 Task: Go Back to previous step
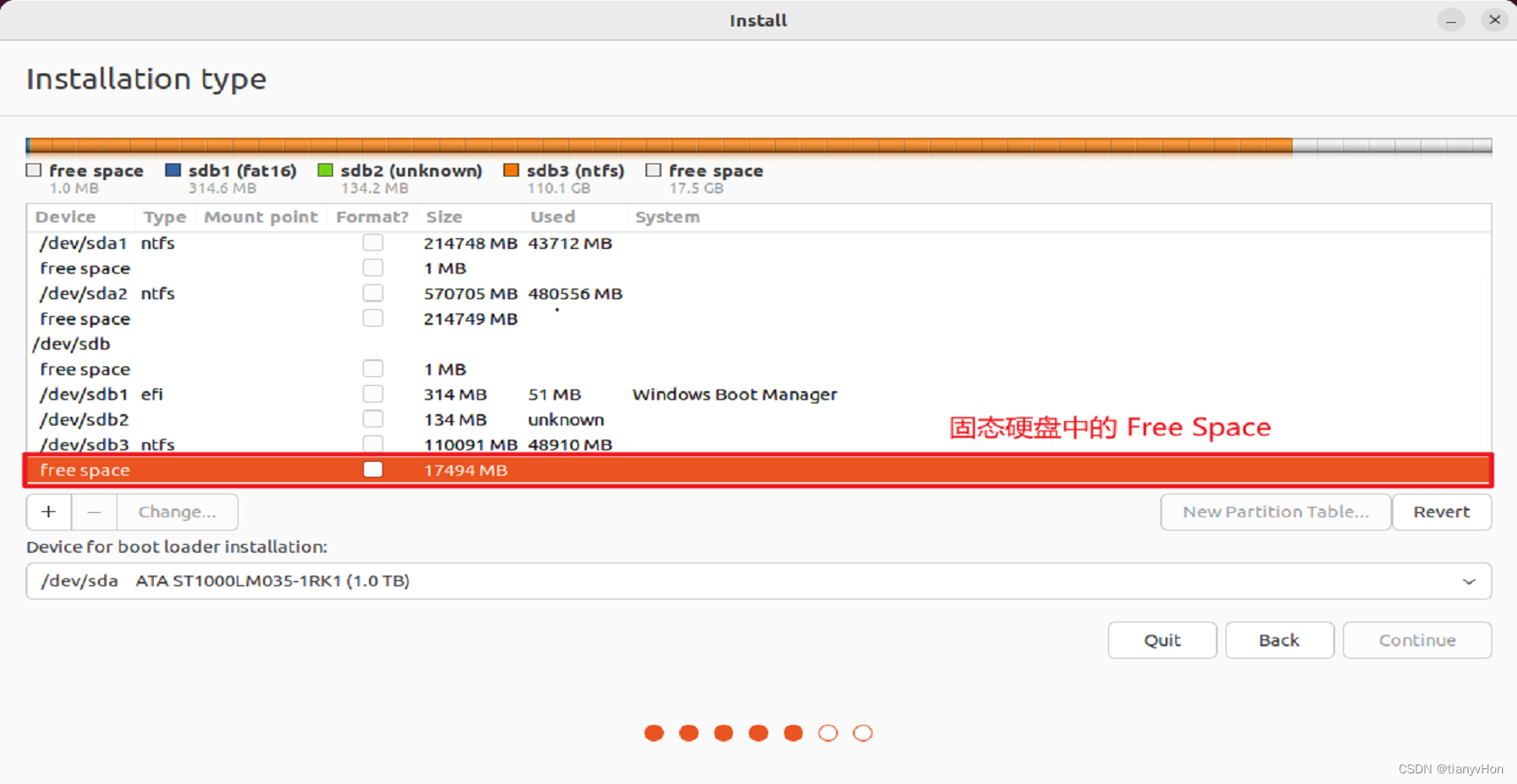1279,640
